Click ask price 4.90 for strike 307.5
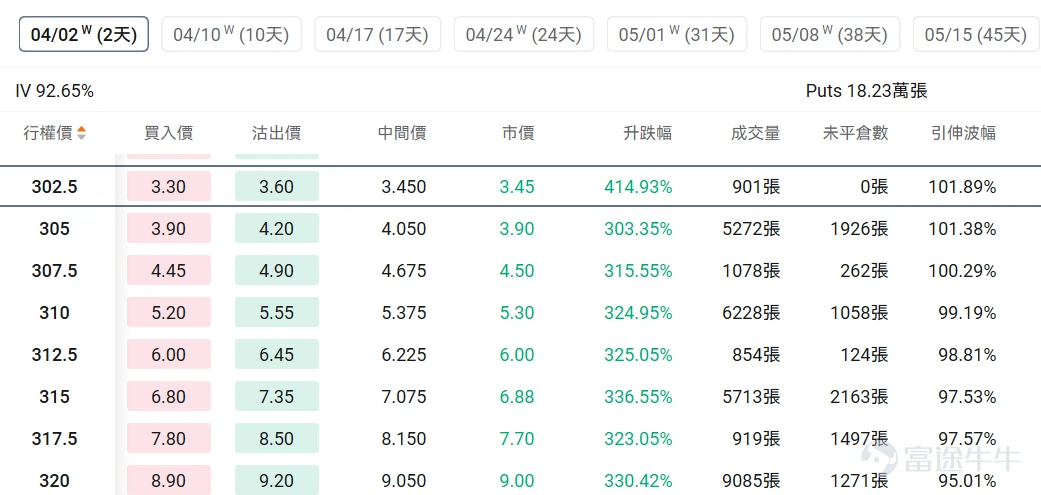This screenshot has width=1041, height=495. tap(277, 270)
